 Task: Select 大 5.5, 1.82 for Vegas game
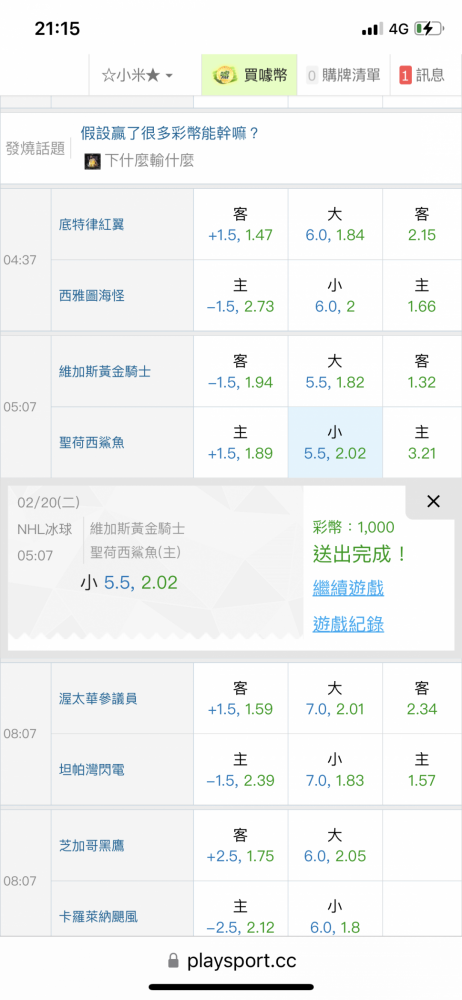pyautogui.click(x=335, y=371)
